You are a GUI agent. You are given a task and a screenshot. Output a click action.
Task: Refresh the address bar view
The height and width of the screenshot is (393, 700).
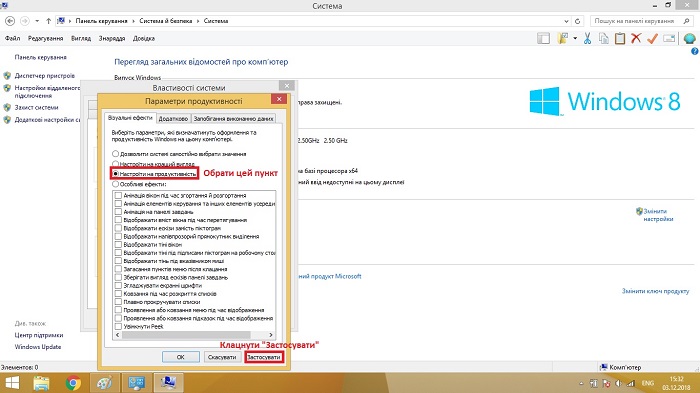click(578, 21)
